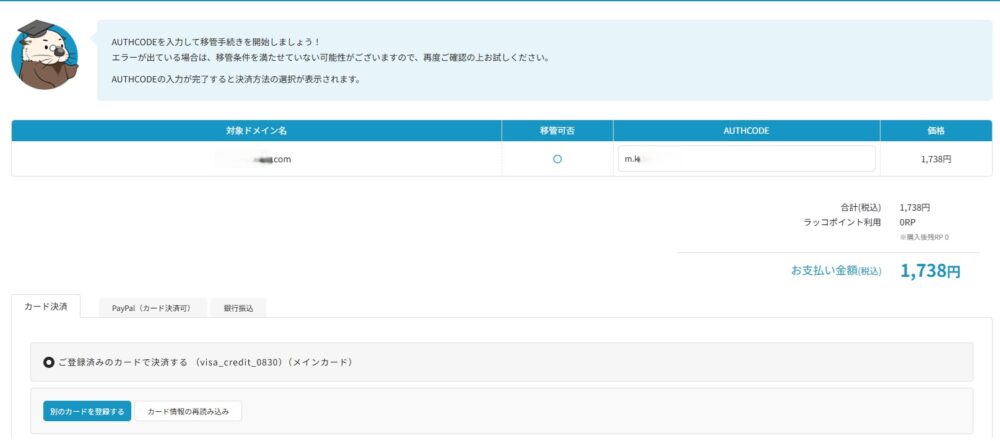Click the large blue 1,738円 payment total

click(930, 271)
